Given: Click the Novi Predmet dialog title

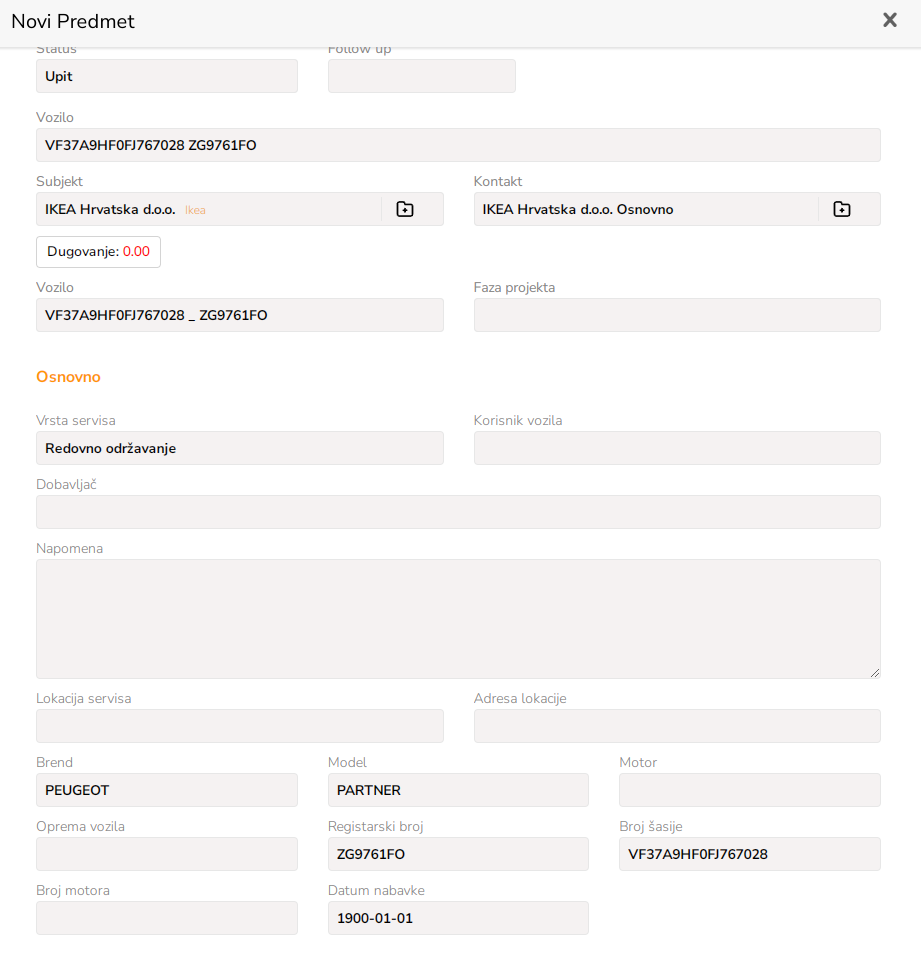Looking at the screenshot, I should [73, 21].
